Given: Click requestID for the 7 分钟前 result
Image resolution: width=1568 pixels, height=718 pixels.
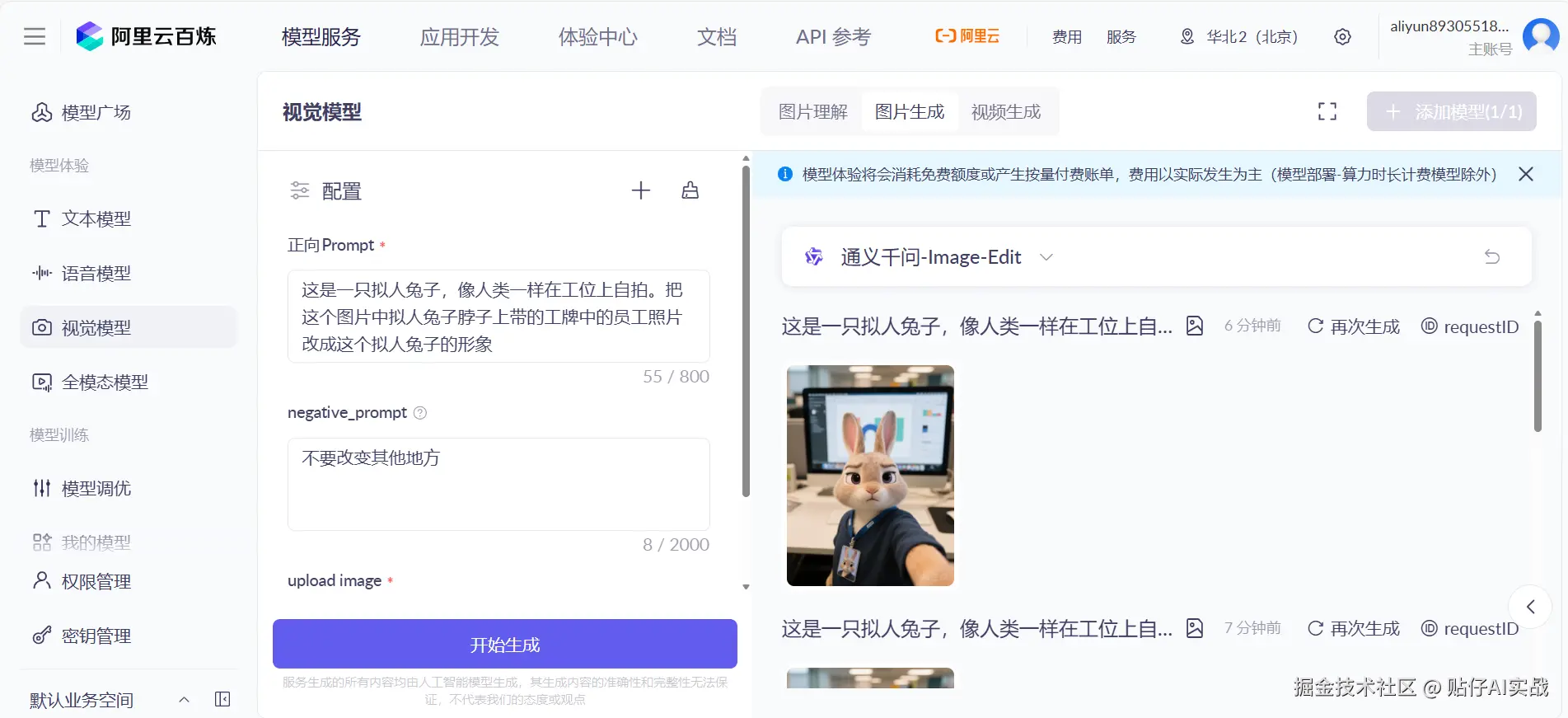Looking at the screenshot, I should (x=1470, y=629).
